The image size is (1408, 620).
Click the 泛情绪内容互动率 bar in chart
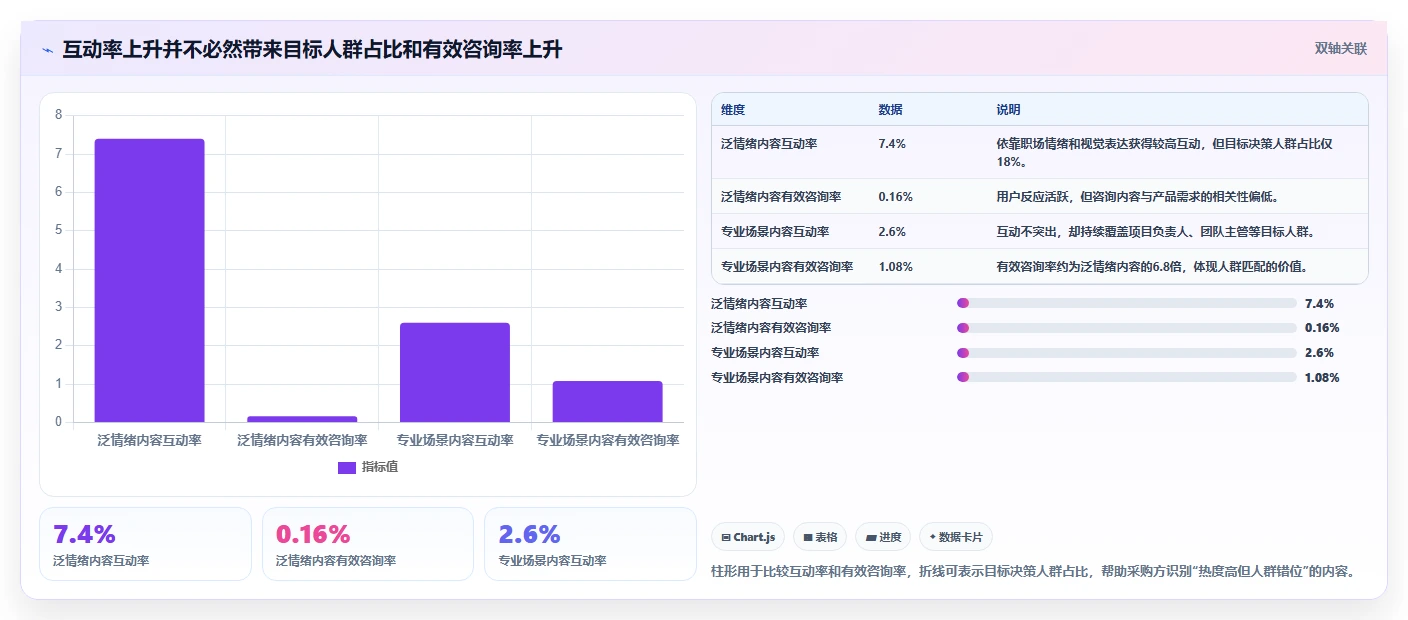(x=150, y=280)
